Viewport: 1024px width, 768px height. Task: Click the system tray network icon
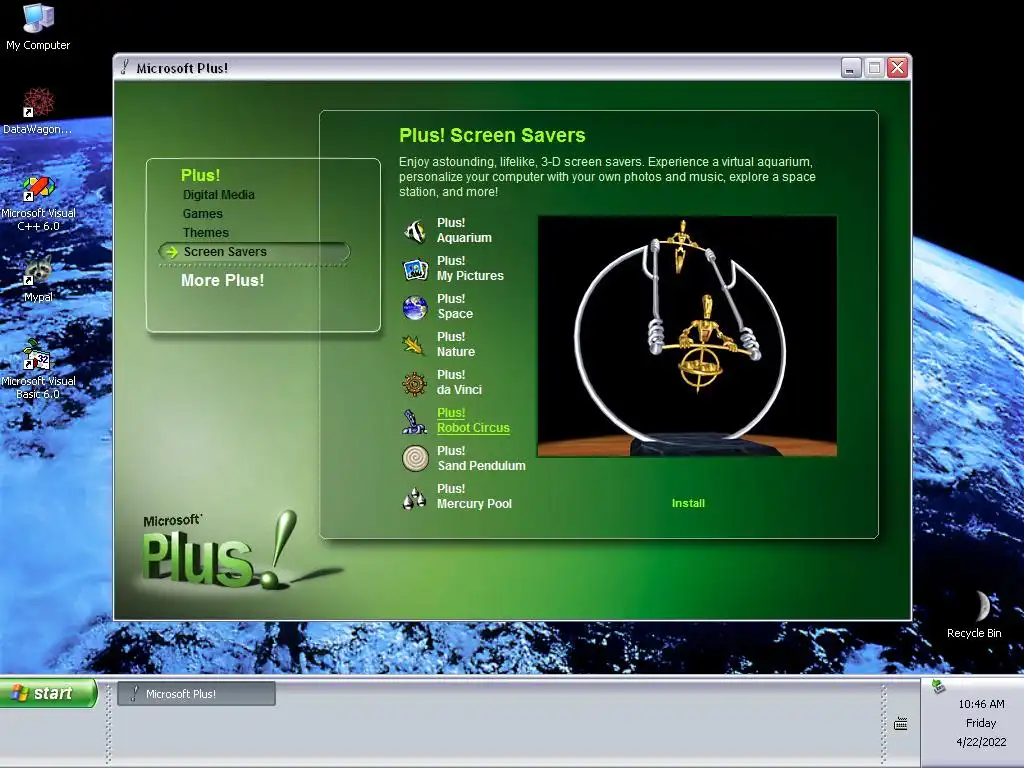pos(938,687)
